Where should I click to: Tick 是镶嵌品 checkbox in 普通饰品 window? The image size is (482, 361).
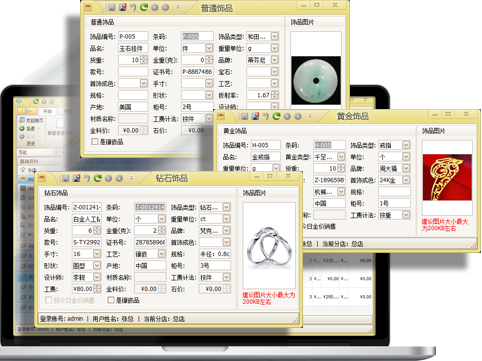95,142
